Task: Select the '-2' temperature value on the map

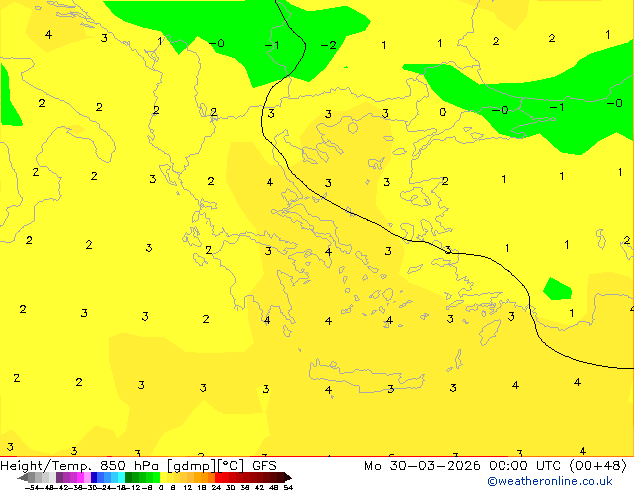Action: point(328,45)
